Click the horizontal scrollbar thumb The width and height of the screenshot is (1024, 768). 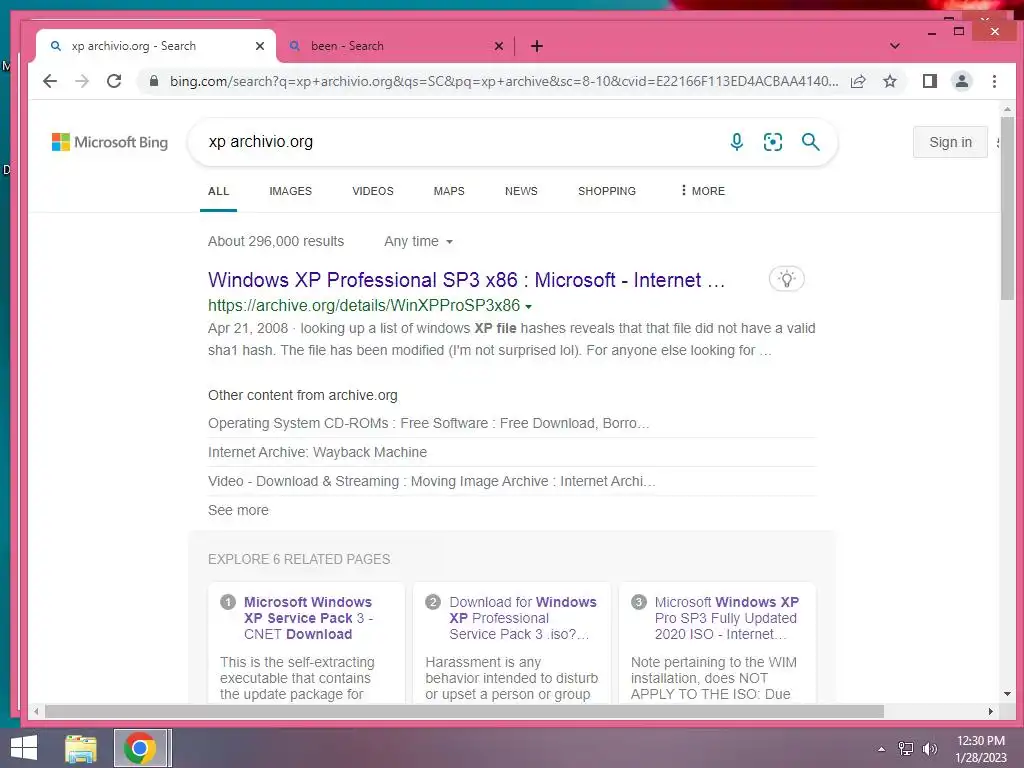tap(464, 711)
